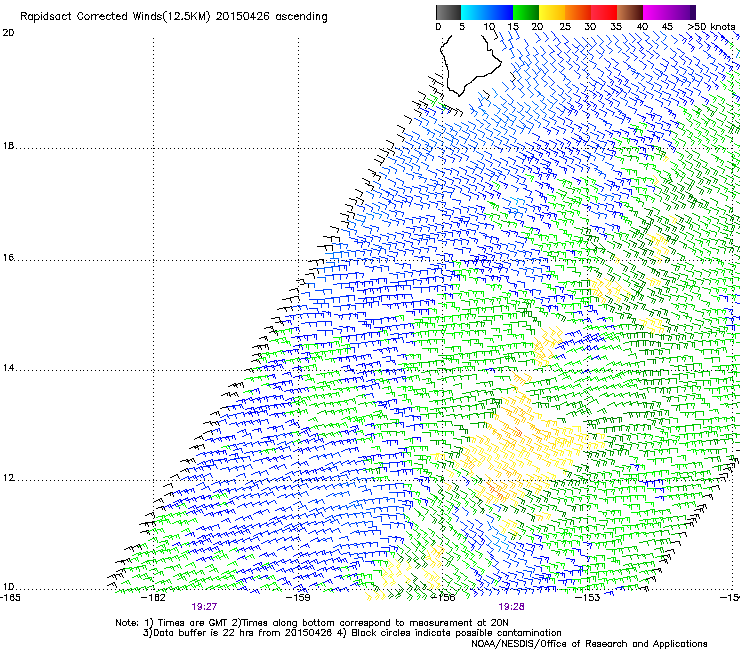The height and width of the screenshot is (650, 740).
Task: Click the latitude label 18
Action: [x=8, y=146]
